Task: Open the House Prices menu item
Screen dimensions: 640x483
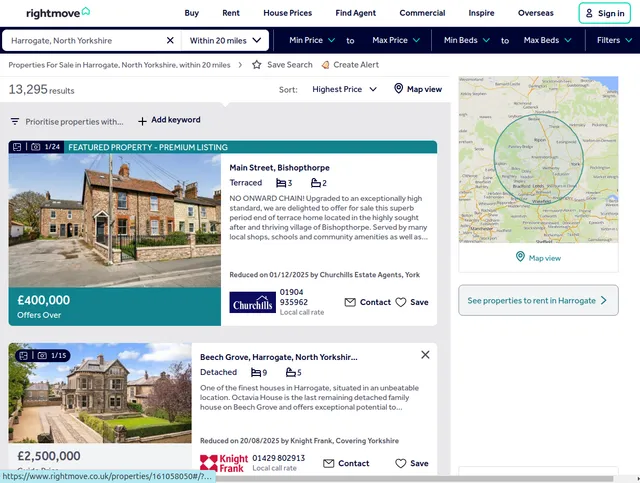Action: point(287,13)
